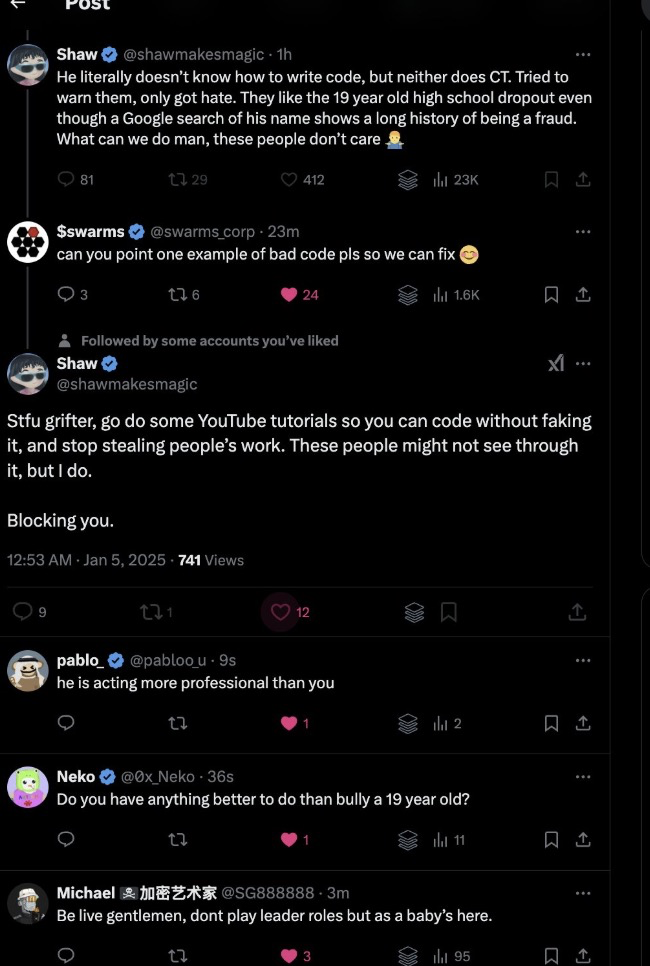
Task: Open the @swarms_corp profile link
Action: (202, 232)
